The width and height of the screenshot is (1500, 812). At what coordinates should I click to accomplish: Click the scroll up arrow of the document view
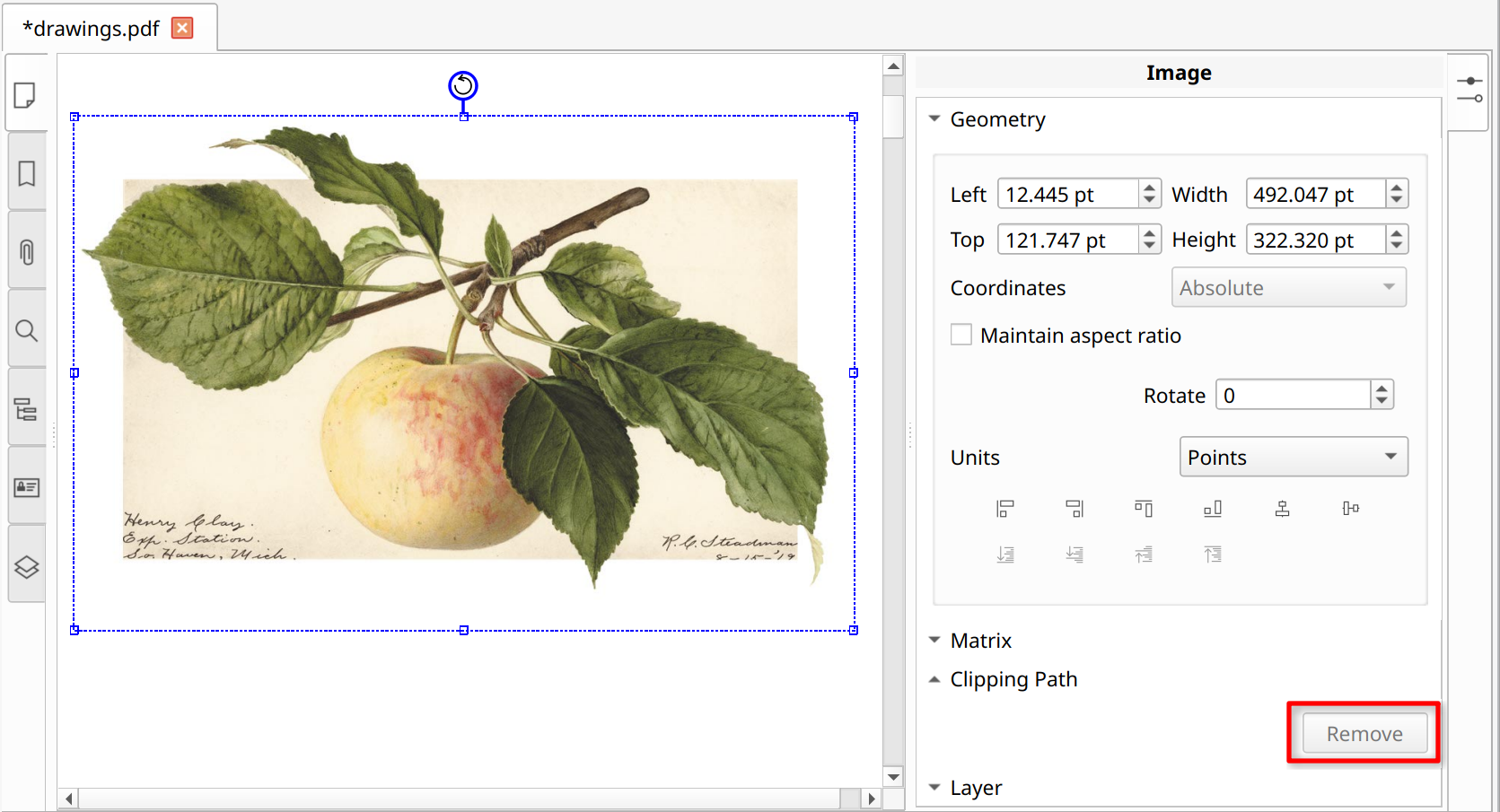click(x=892, y=65)
